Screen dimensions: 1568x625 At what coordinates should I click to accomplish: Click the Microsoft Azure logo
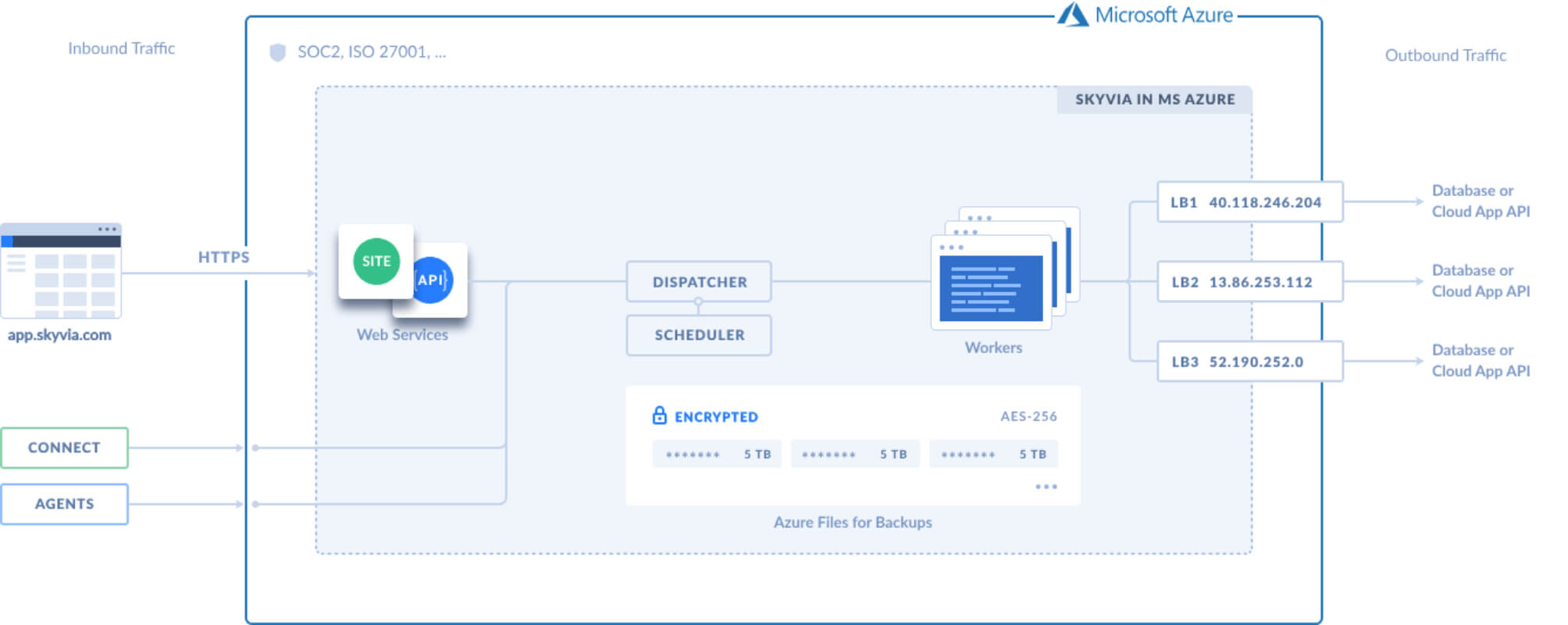(1146, 15)
